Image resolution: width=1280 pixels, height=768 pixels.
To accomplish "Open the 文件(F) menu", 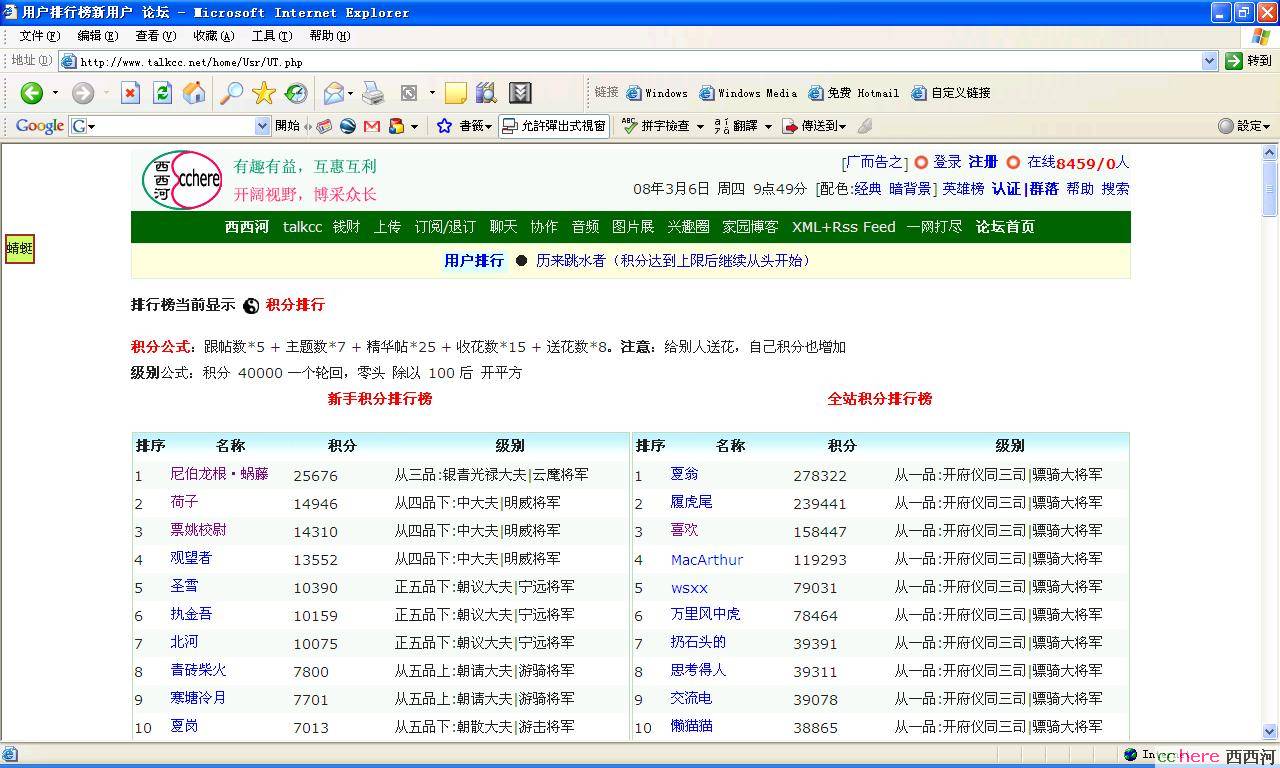I will 40,36.
